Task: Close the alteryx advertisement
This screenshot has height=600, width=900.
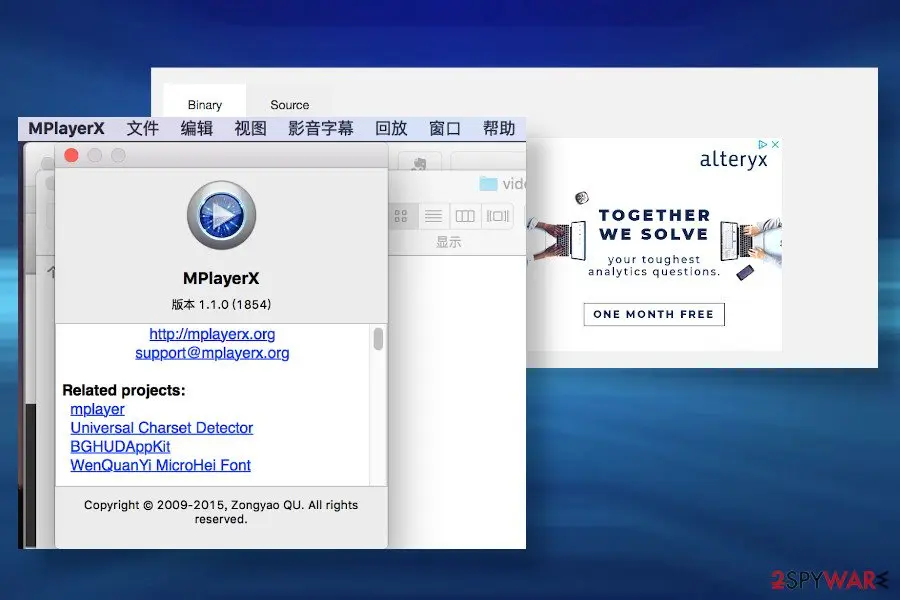Action: point(775,145)
